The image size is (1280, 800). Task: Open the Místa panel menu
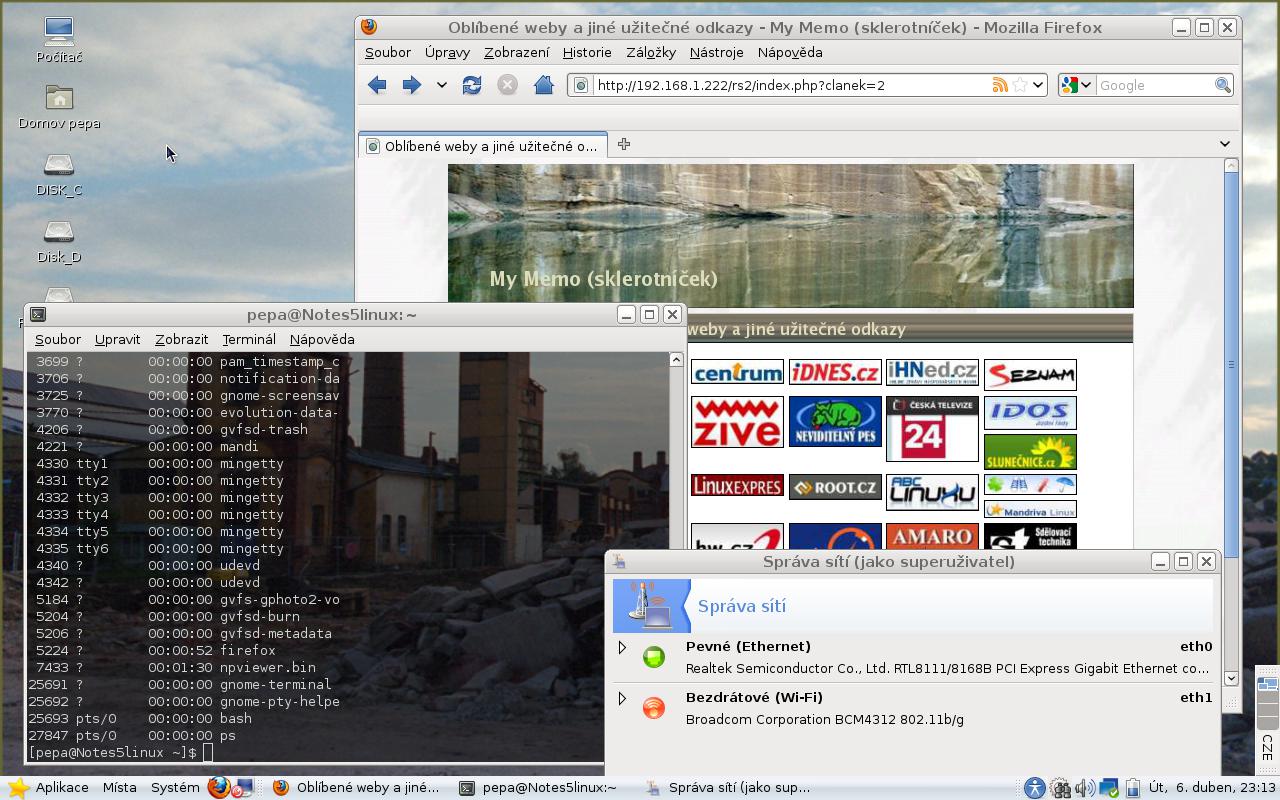click(x=119, y=787)
